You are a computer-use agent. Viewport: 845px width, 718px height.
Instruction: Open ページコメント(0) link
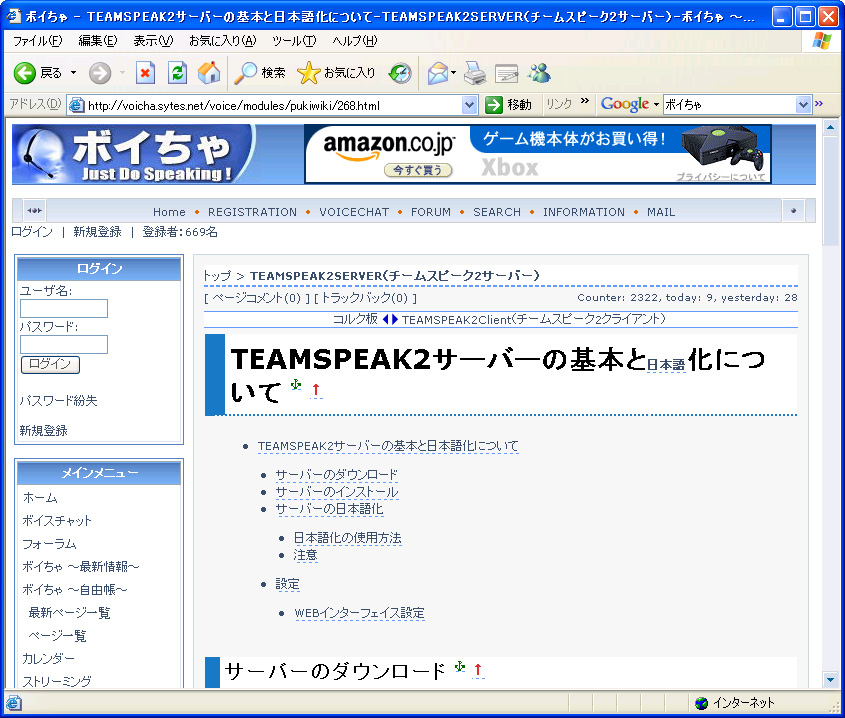(x=257, y=298)
